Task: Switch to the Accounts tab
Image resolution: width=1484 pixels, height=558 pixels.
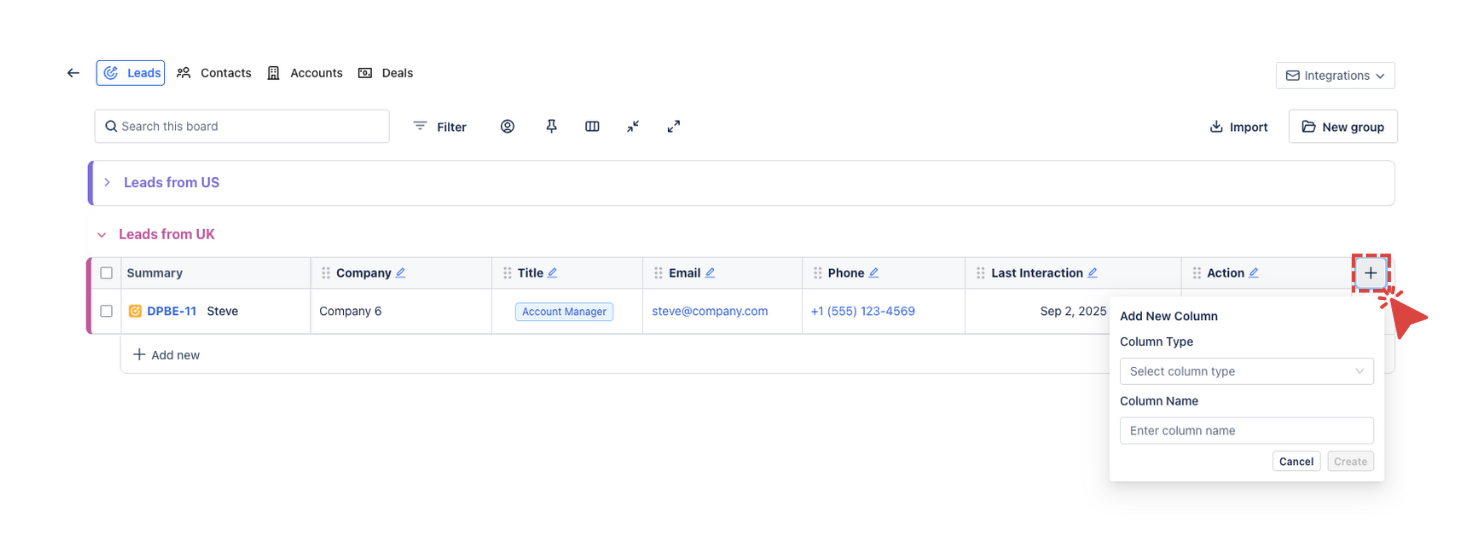Action: (x=305, y=73)
